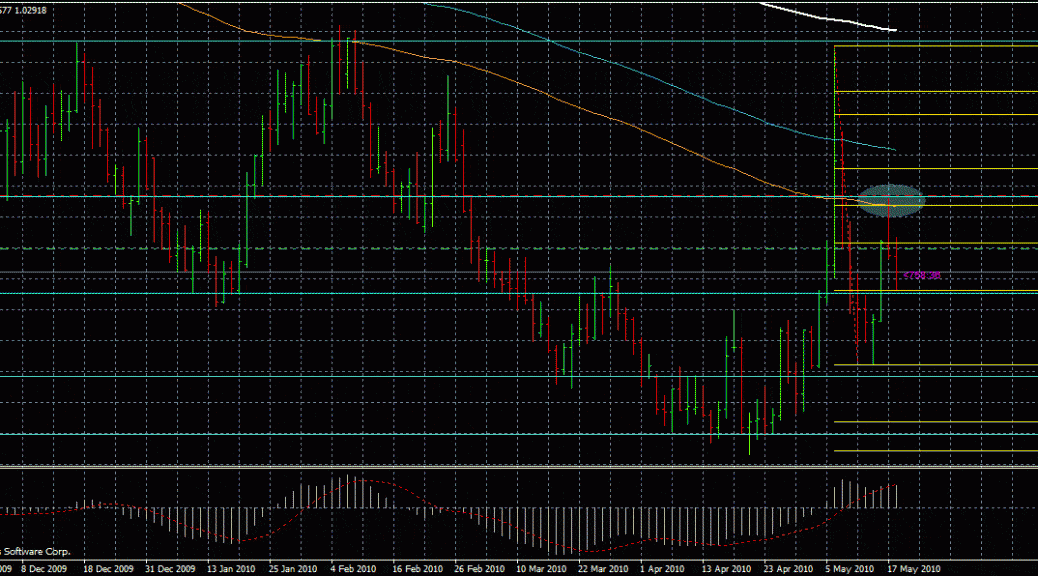This screenshot has height=576, width=1038.
Task: Click the 22 Mar 2010 date label
Action: click(x=602, y=569)
